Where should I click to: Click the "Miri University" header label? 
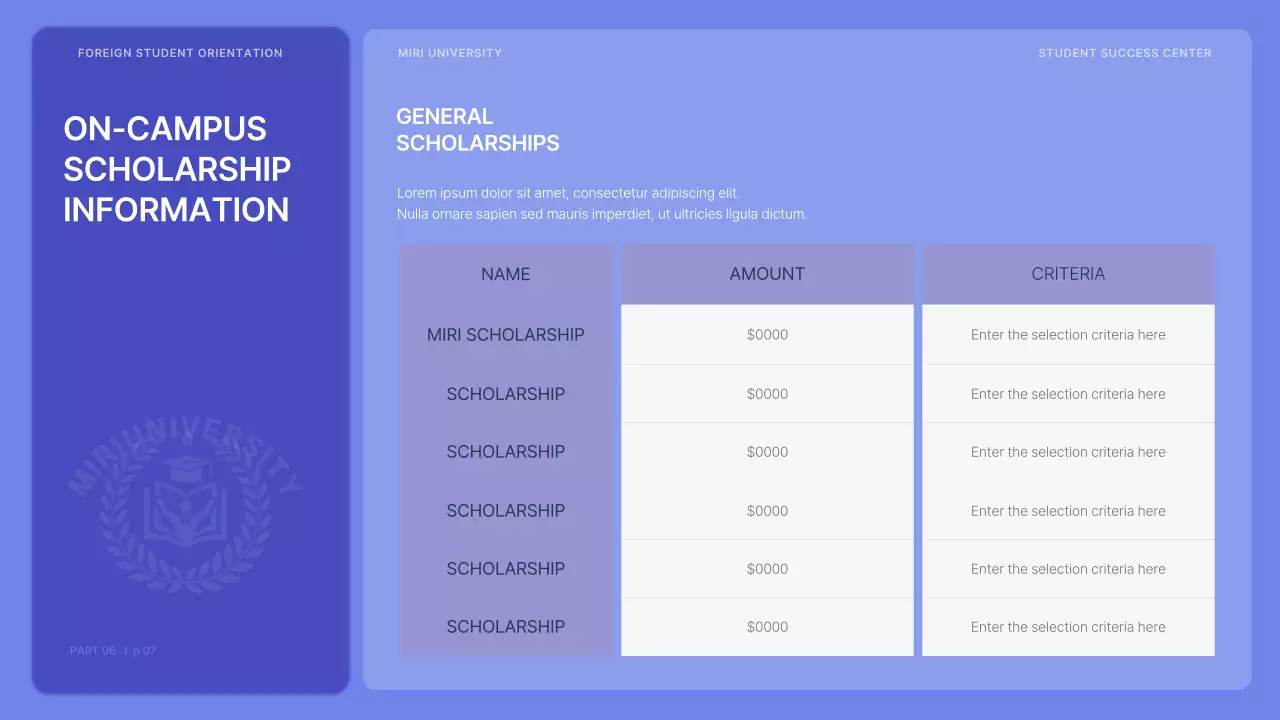450,53
